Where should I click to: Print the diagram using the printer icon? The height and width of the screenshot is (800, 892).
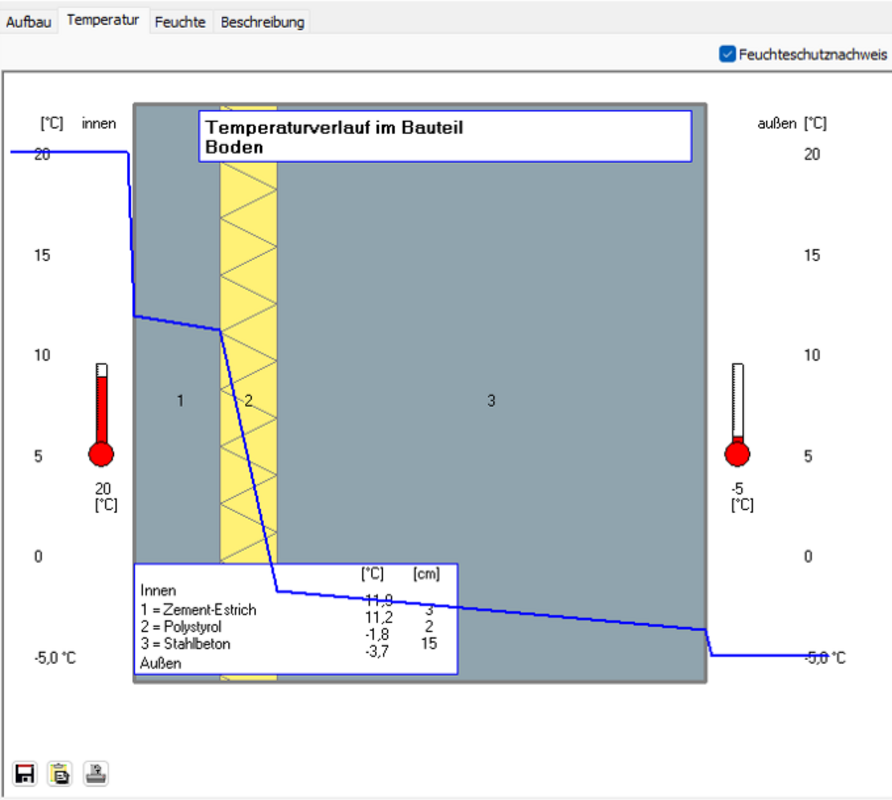[96, 773]
